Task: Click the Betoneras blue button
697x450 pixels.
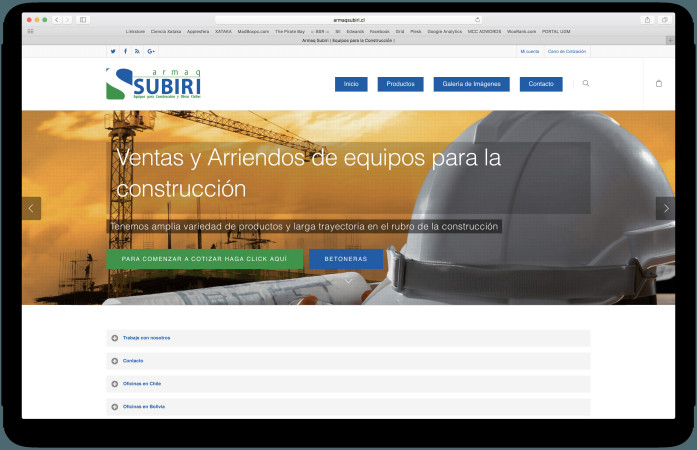Action: pyautogui.click(x=346, y=259)
